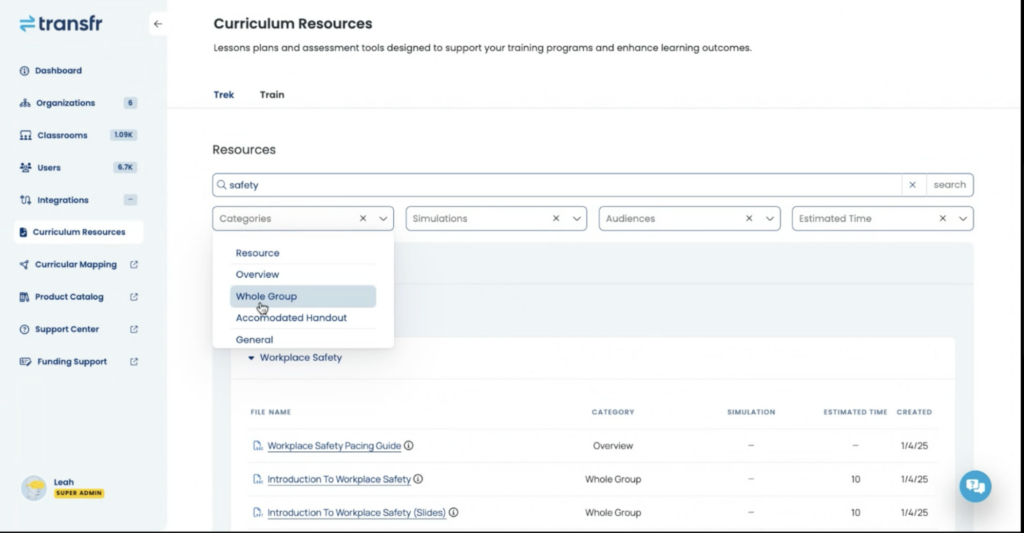Click into the resources search field
Screen dimensions: 1024x533
click(x=560, y=185)
